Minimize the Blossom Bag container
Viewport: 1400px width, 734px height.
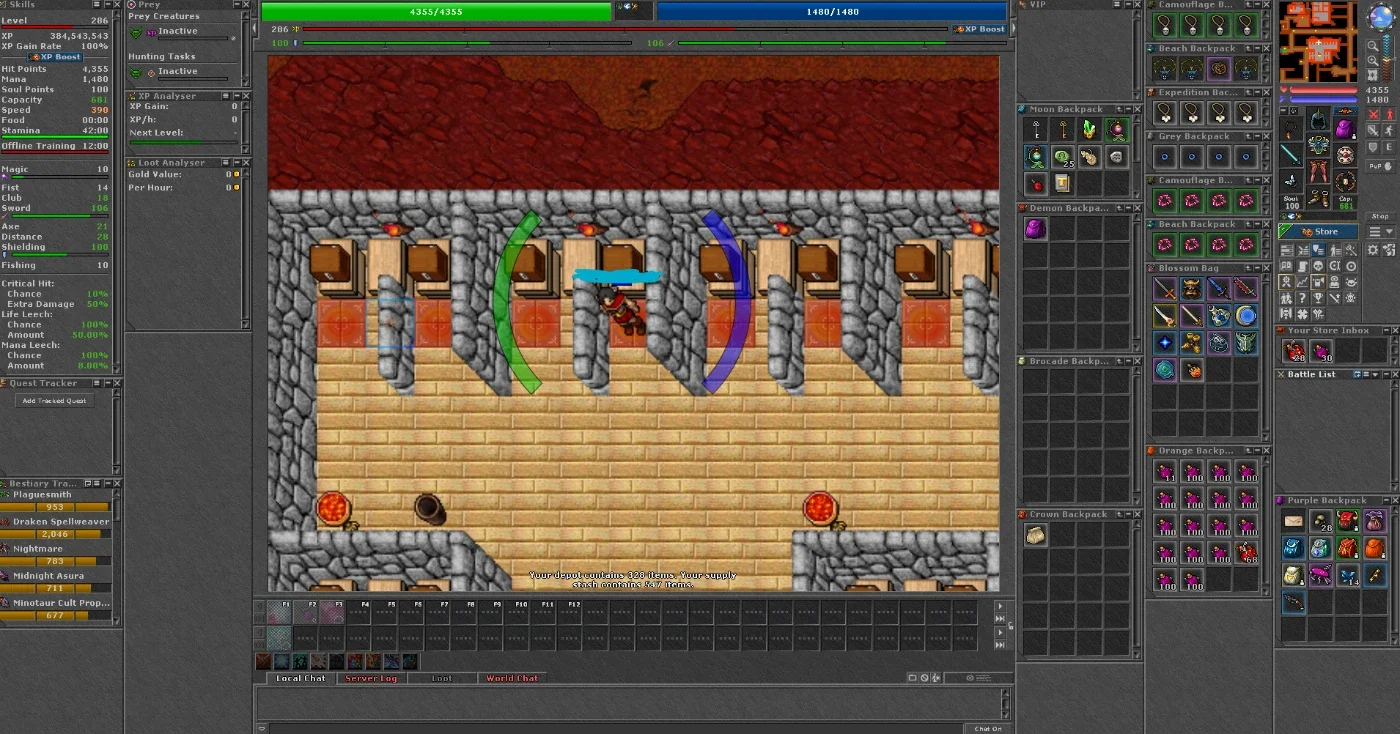[x=1257, y=268]
